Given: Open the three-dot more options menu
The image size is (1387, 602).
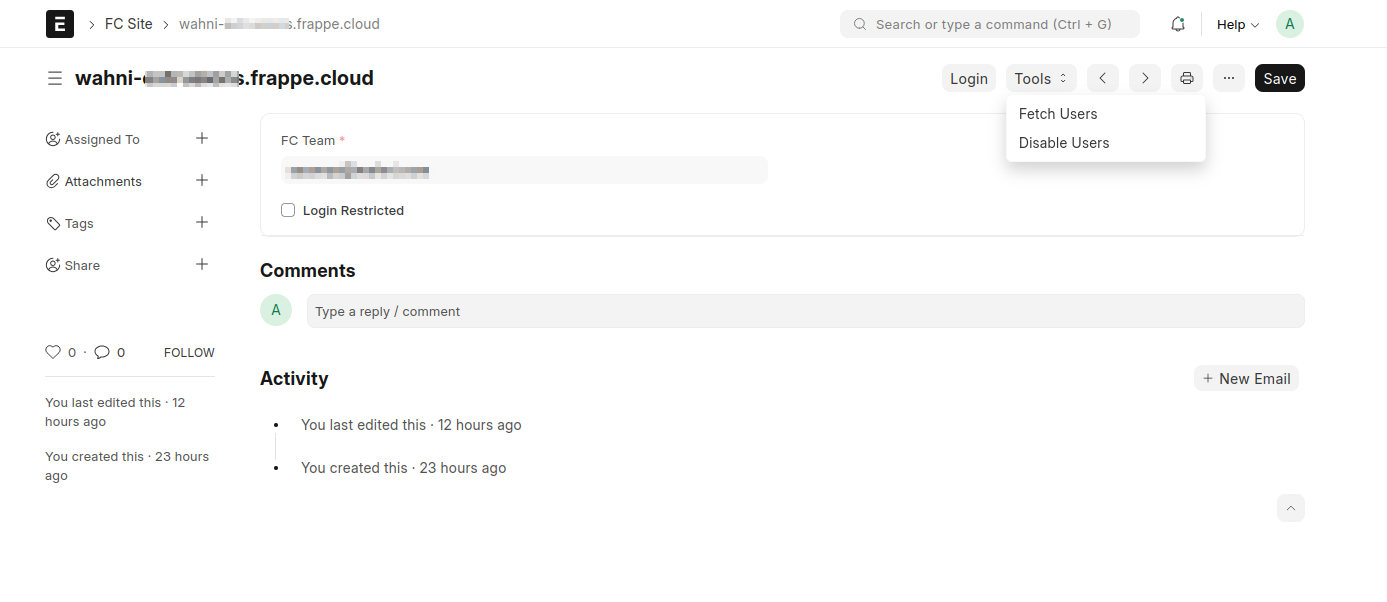Looking at the screenshot, I should [1229, 78].
